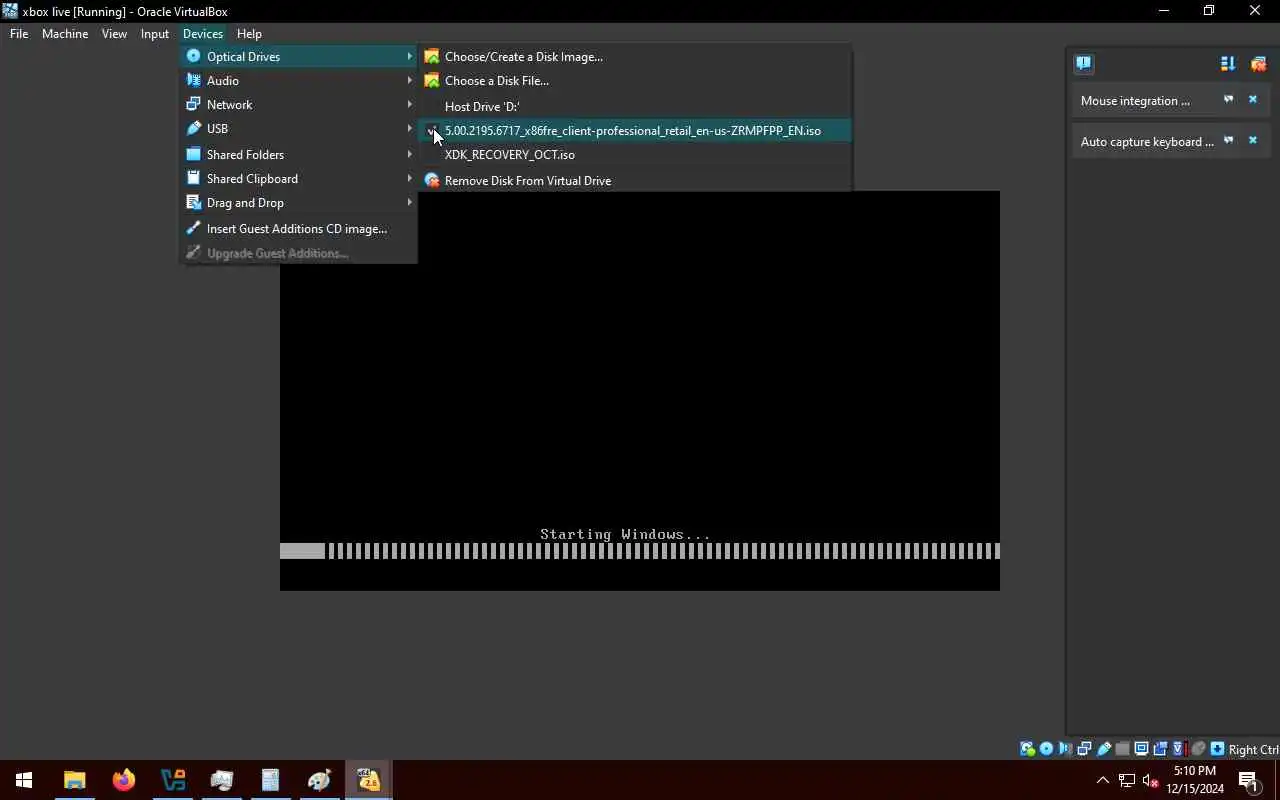Expand Shared Folders submenu arrow
Viewport: 1280px width, 800px height.
(x=409, y=154)
